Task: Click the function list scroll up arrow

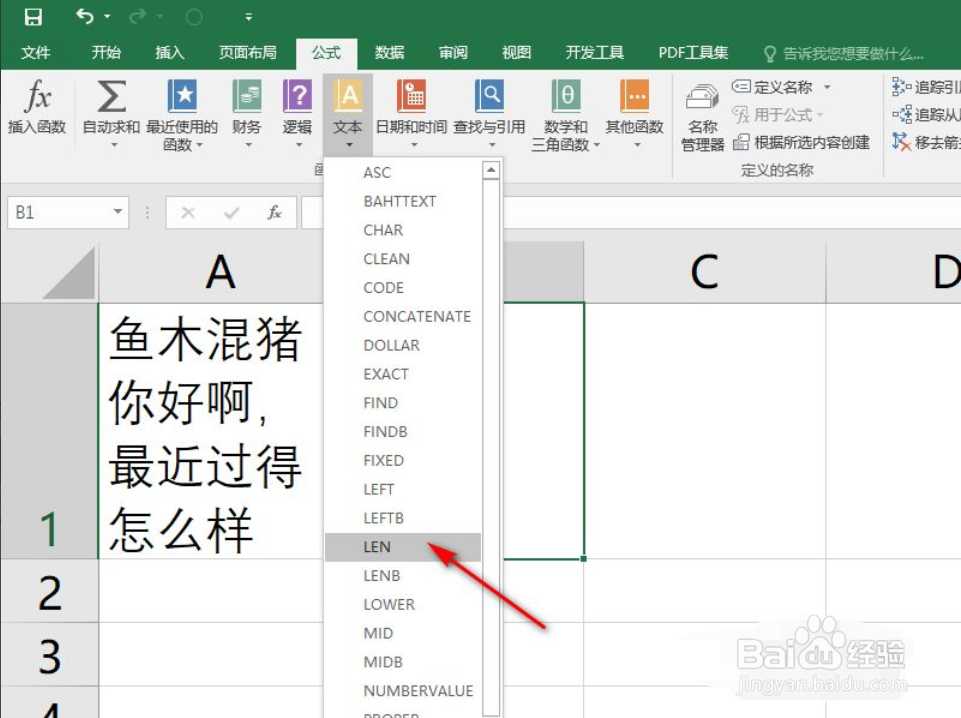Action: [x=491, y=170]
